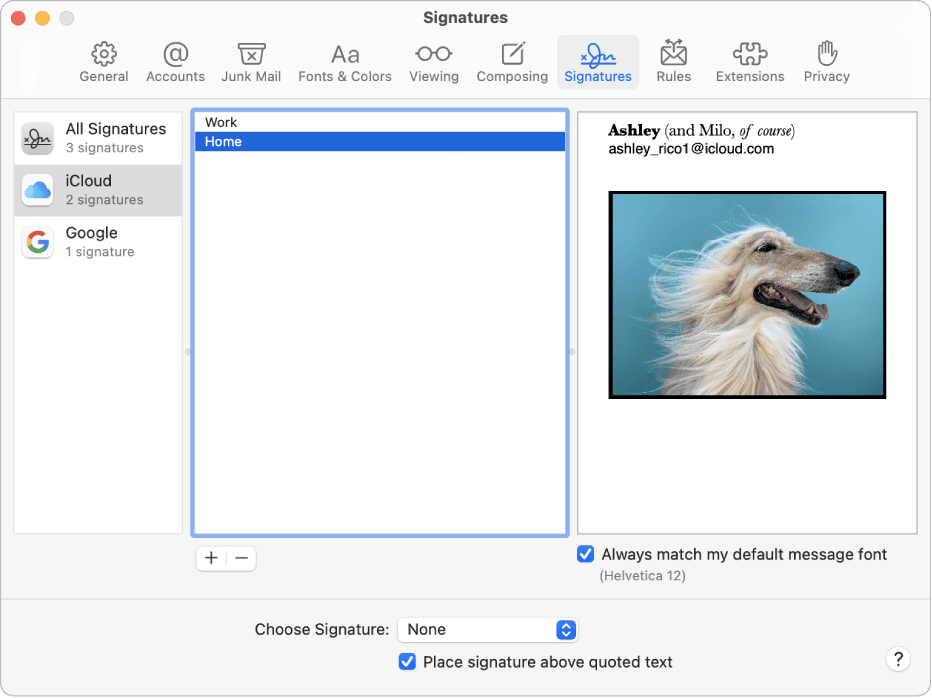
Task: Select the Work signature
Action: (380, 122)
